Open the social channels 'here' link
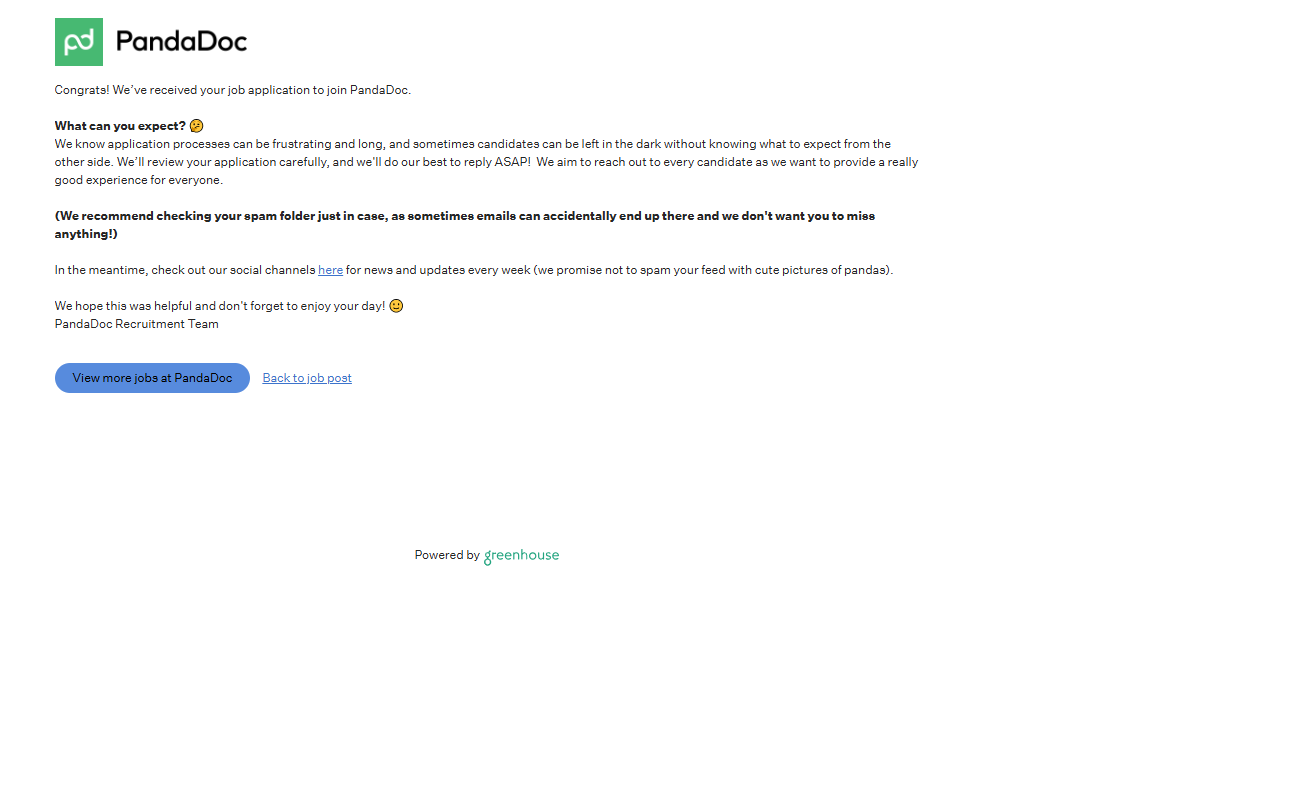The image size is (1297, 785). pos(330,270)
